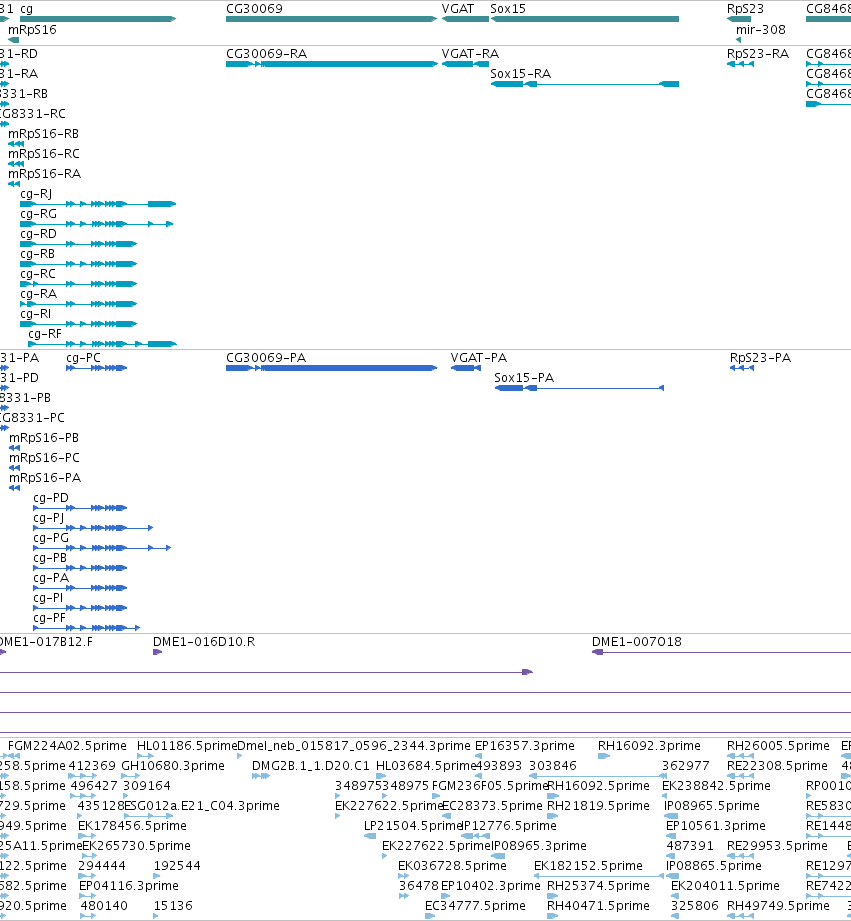
Task: Open the mRpS16-PA protein label
Action: point(45,478)
